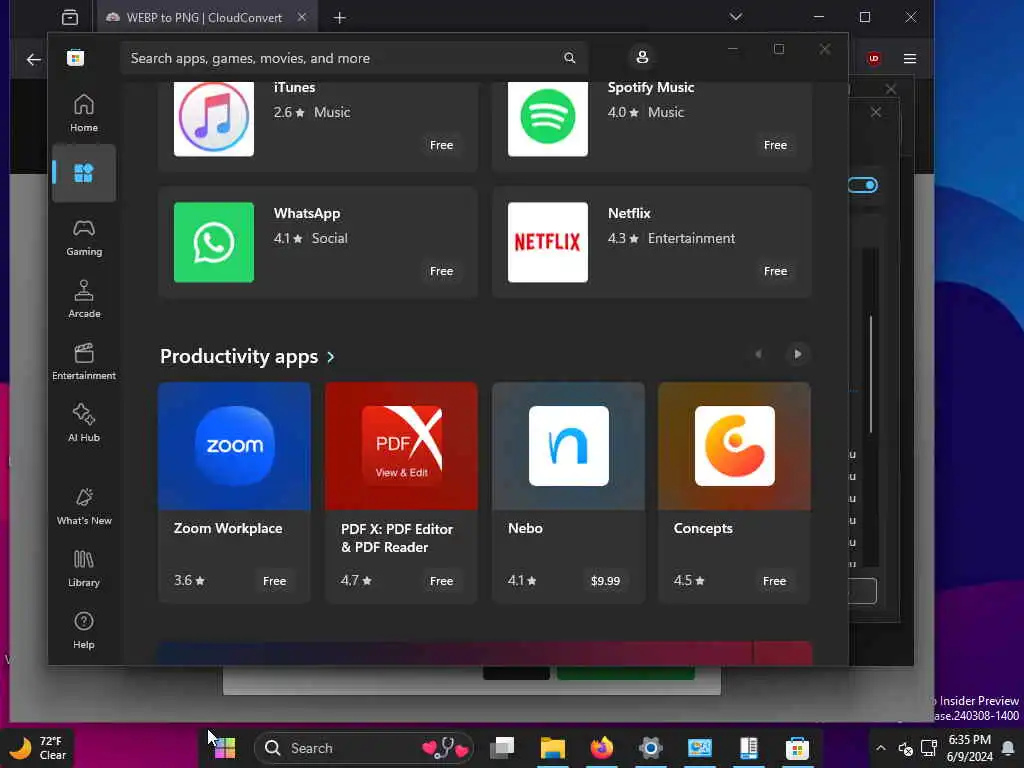Open the Netflix app icon
This screenshot has height=768, width=1024.
(x=547, y=242)
